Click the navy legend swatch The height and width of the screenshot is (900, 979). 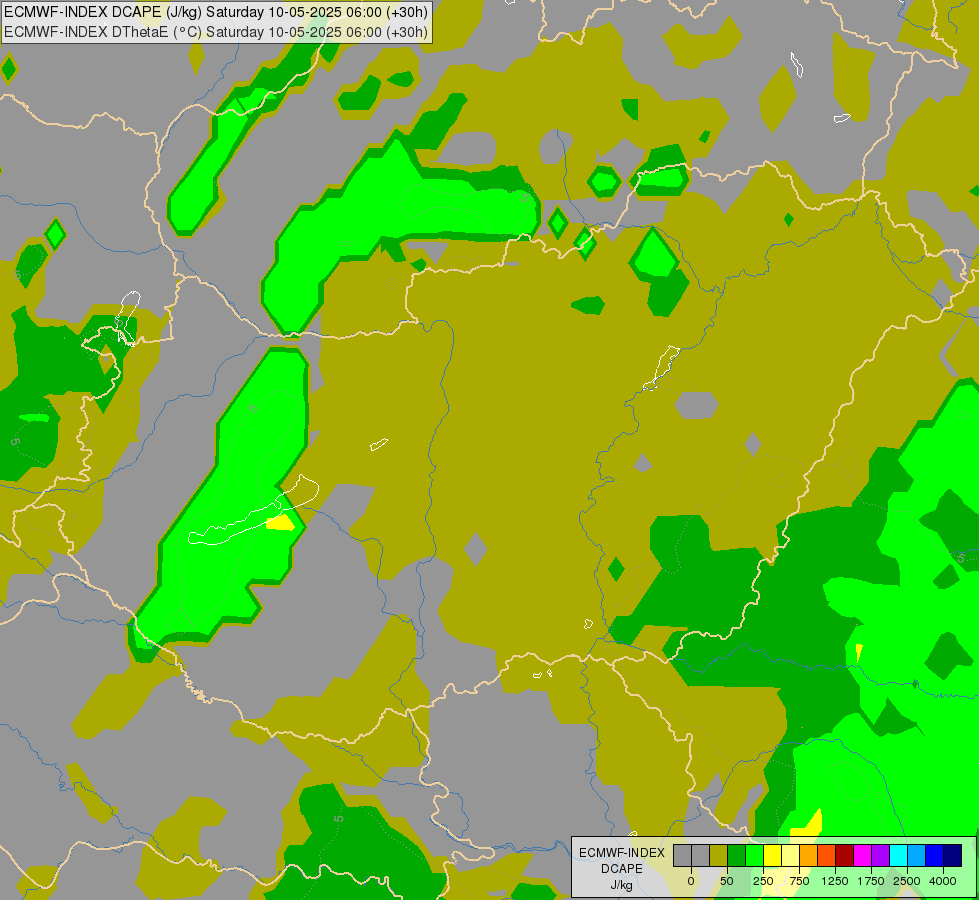tap(953, 856)
